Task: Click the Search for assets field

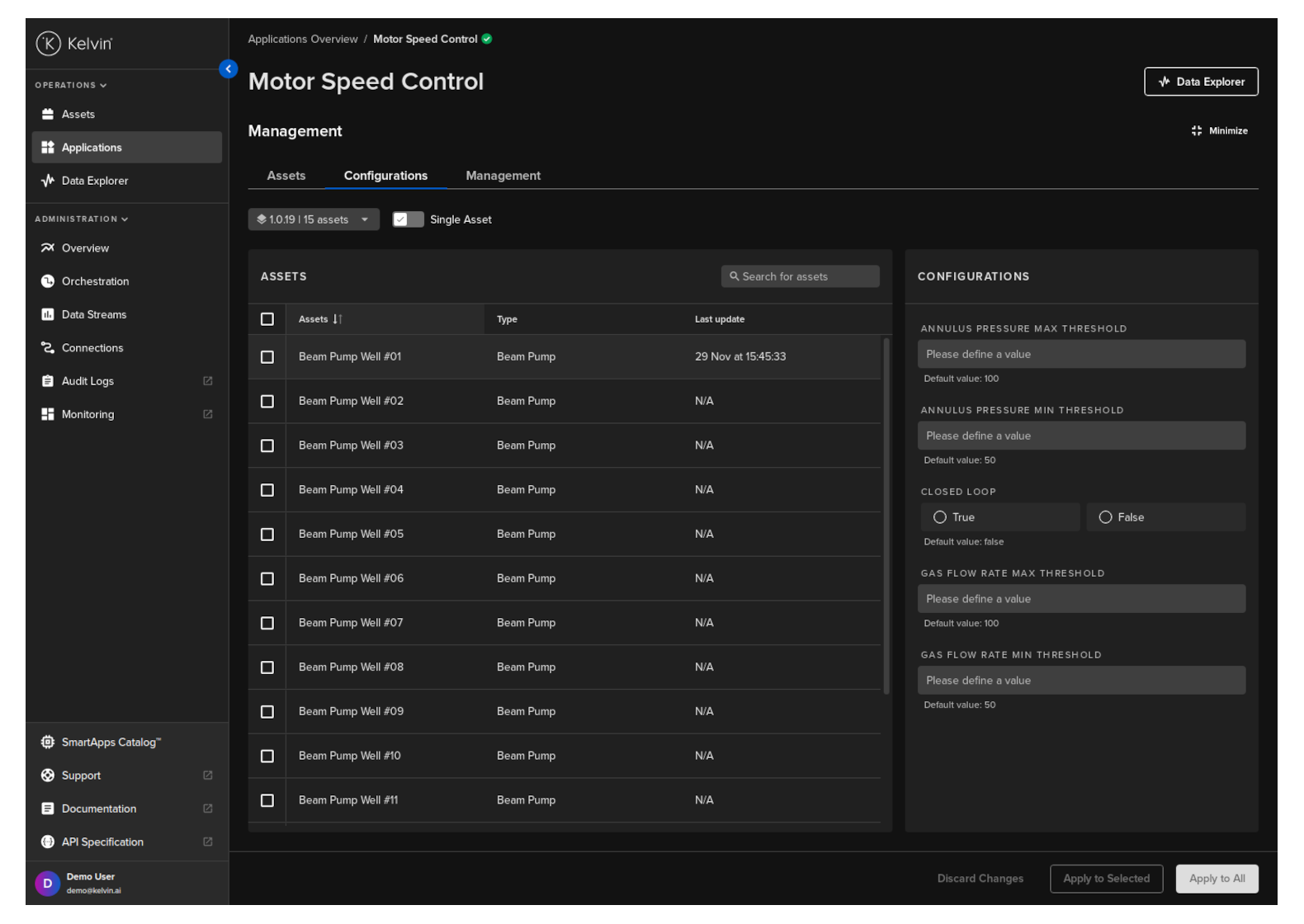Action: [800, 276]
